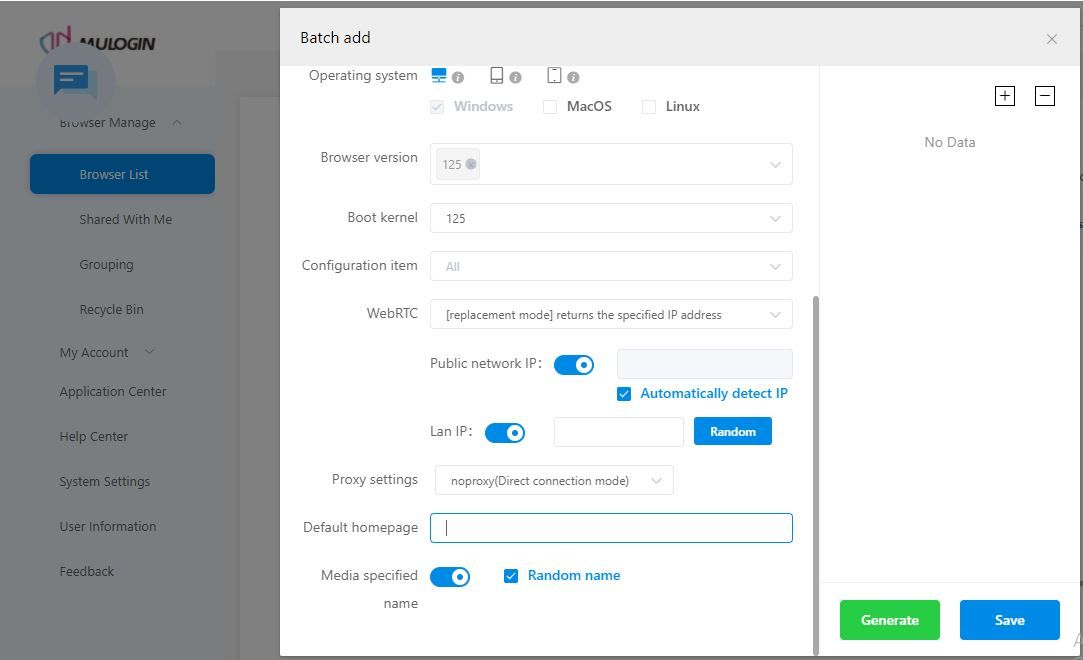Select the mobile phone operating system icon
This screenshot has width=1083, height=660.
(x=497, y=75)
